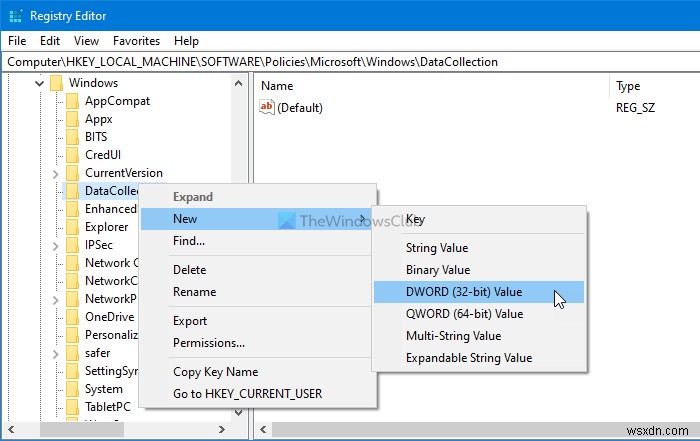Select Binary Value in the submenu
The height and width of the screenshot is (441, 700).
(x=479, y=270)
